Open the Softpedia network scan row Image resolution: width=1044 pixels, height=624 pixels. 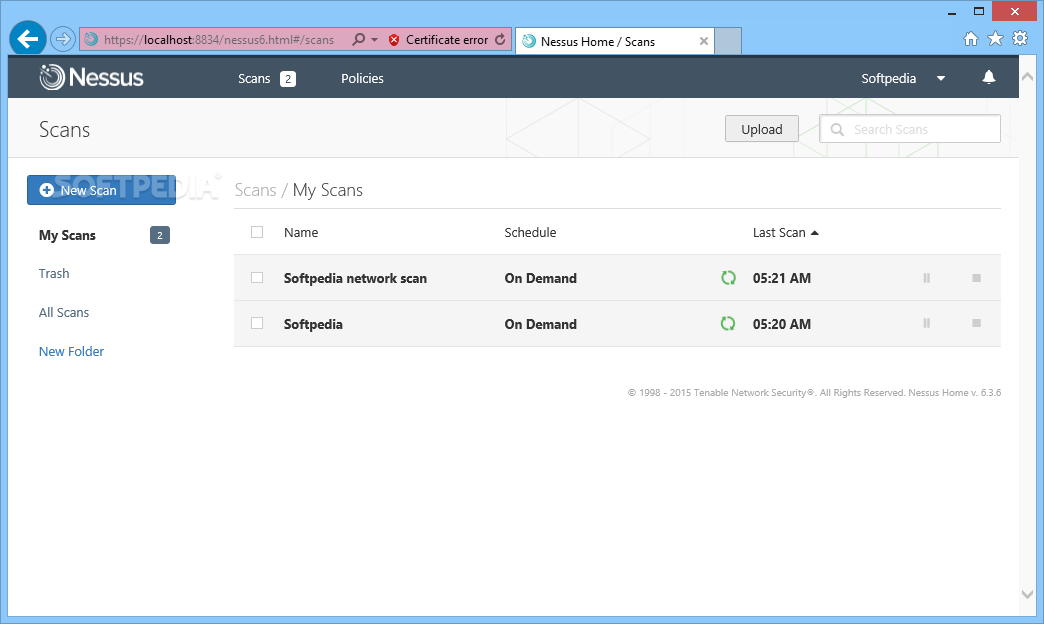pos(617,278)
